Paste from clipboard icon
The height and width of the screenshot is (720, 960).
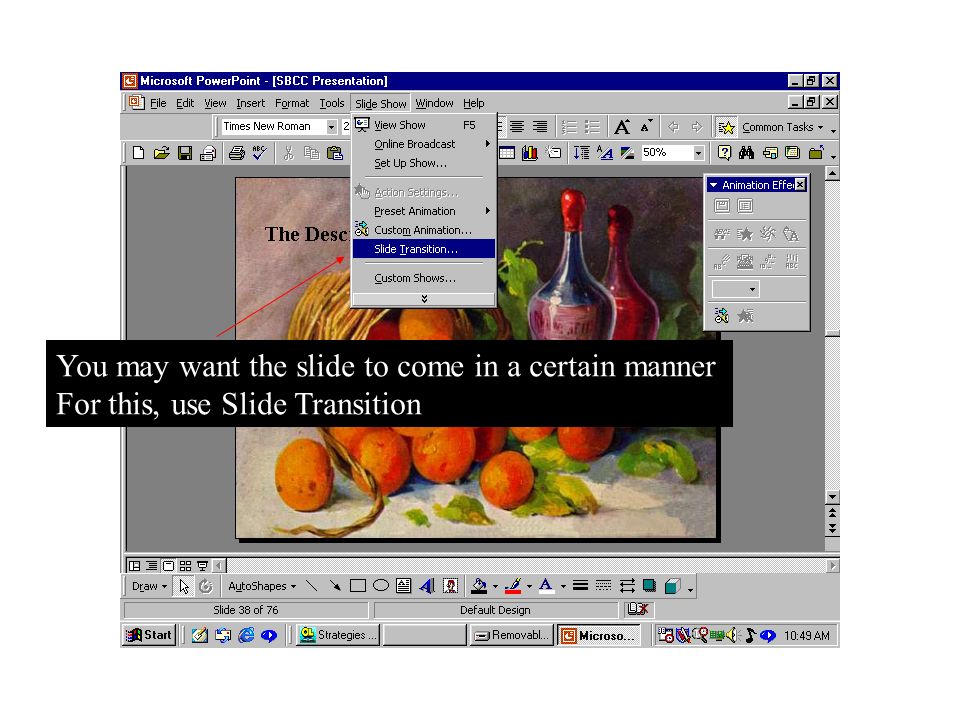pyautogui.click(x=335, y=153)
